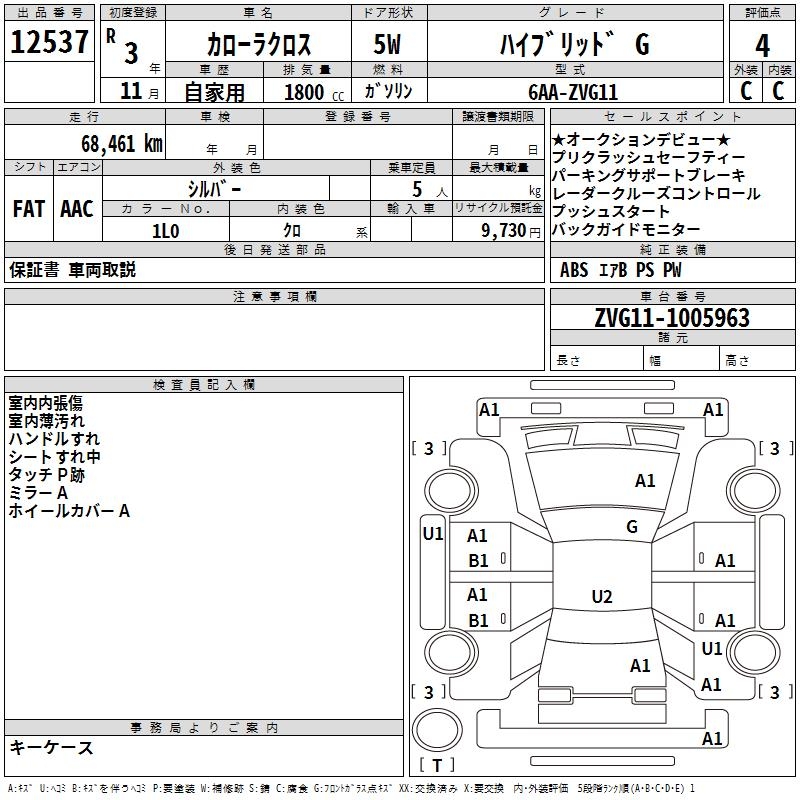Click the 車台番号 section header

coord(672,296)
